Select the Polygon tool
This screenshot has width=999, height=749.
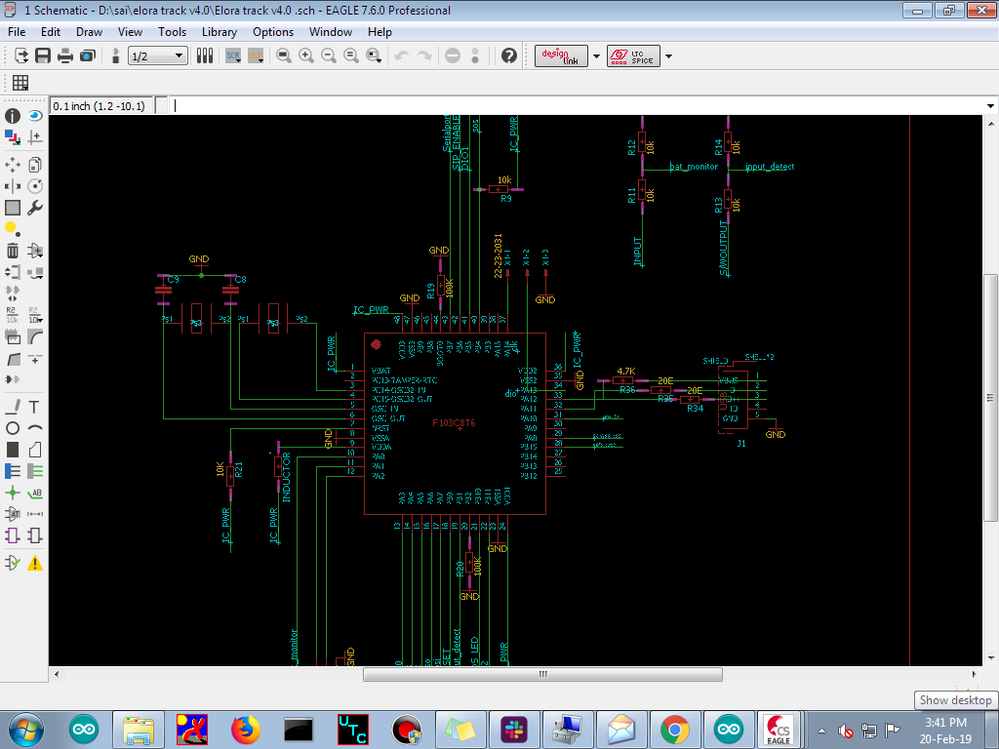pyautogui.click(x=35, y=450)
